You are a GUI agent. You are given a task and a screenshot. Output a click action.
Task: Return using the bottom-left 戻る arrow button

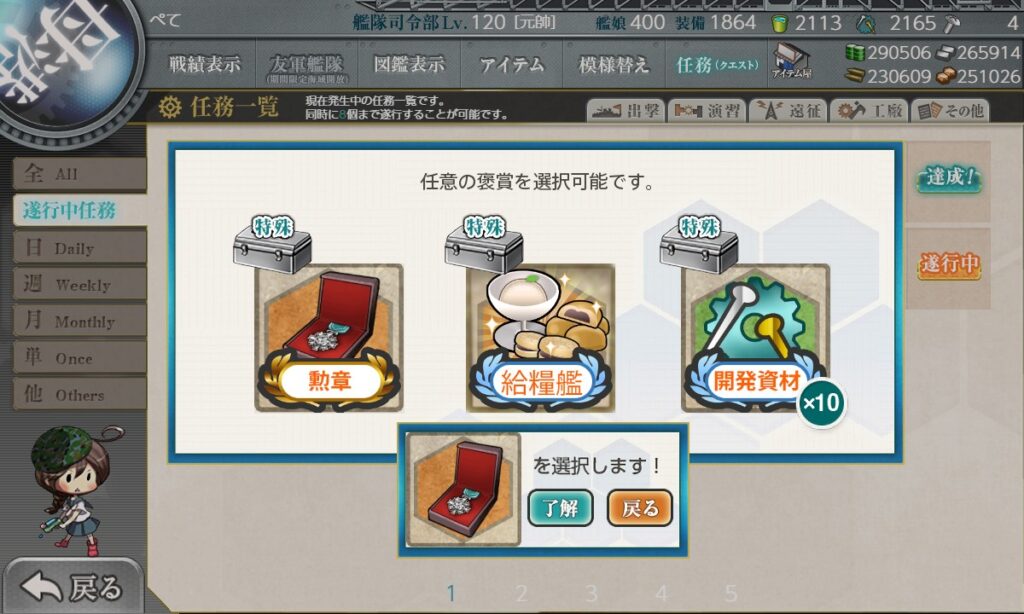[x=72, y=587]
